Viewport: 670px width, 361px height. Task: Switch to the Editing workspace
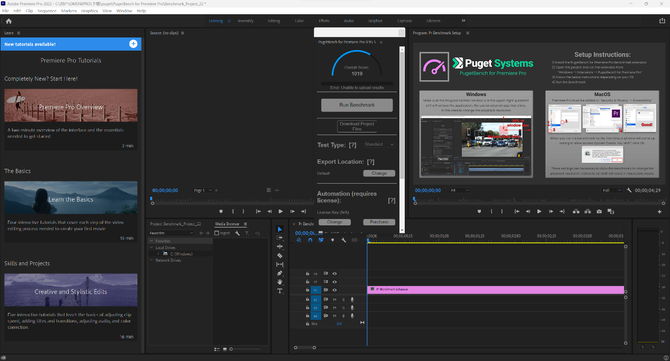274,21
